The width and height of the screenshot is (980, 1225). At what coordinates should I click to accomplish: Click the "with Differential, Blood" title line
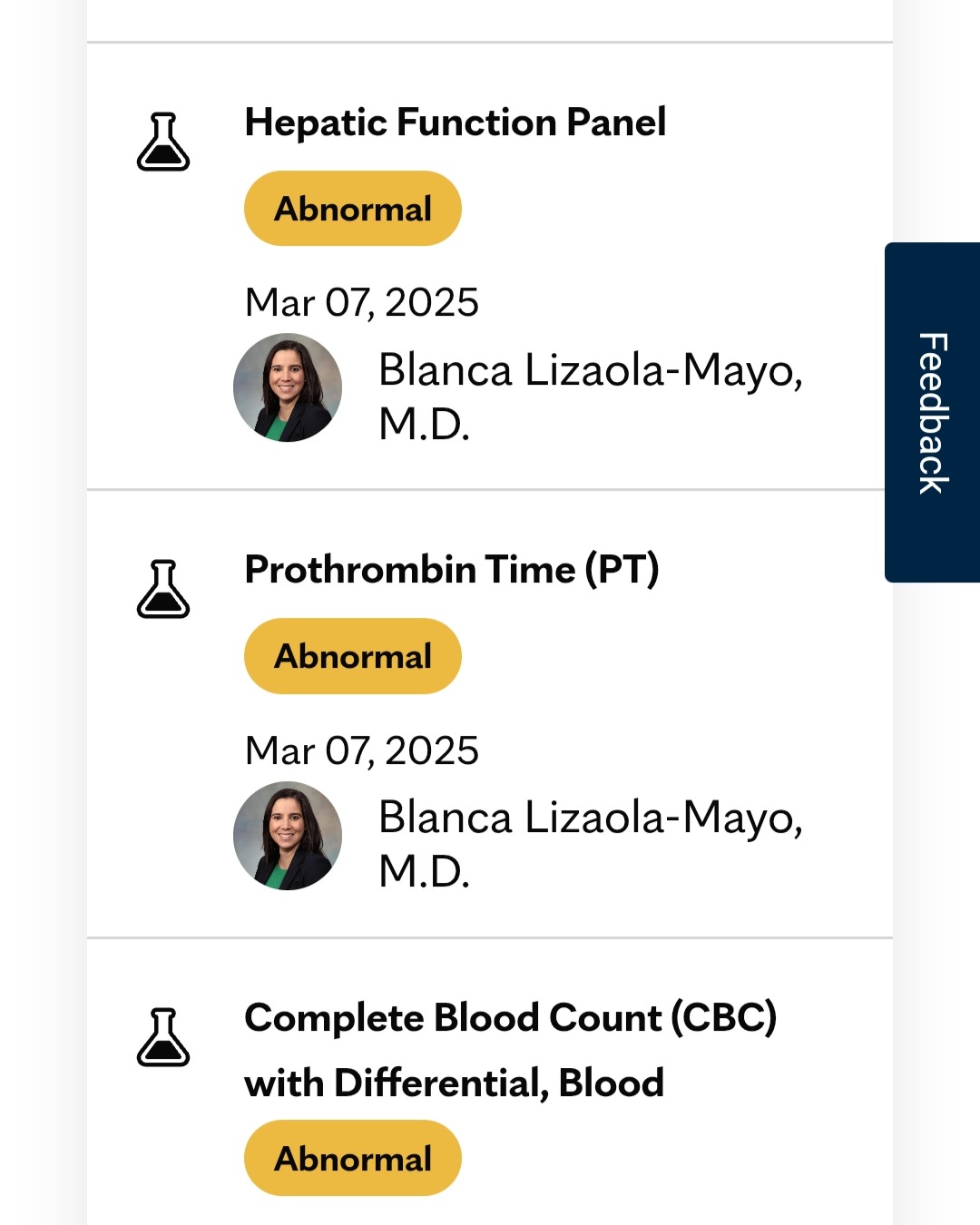pos(455,1083)
